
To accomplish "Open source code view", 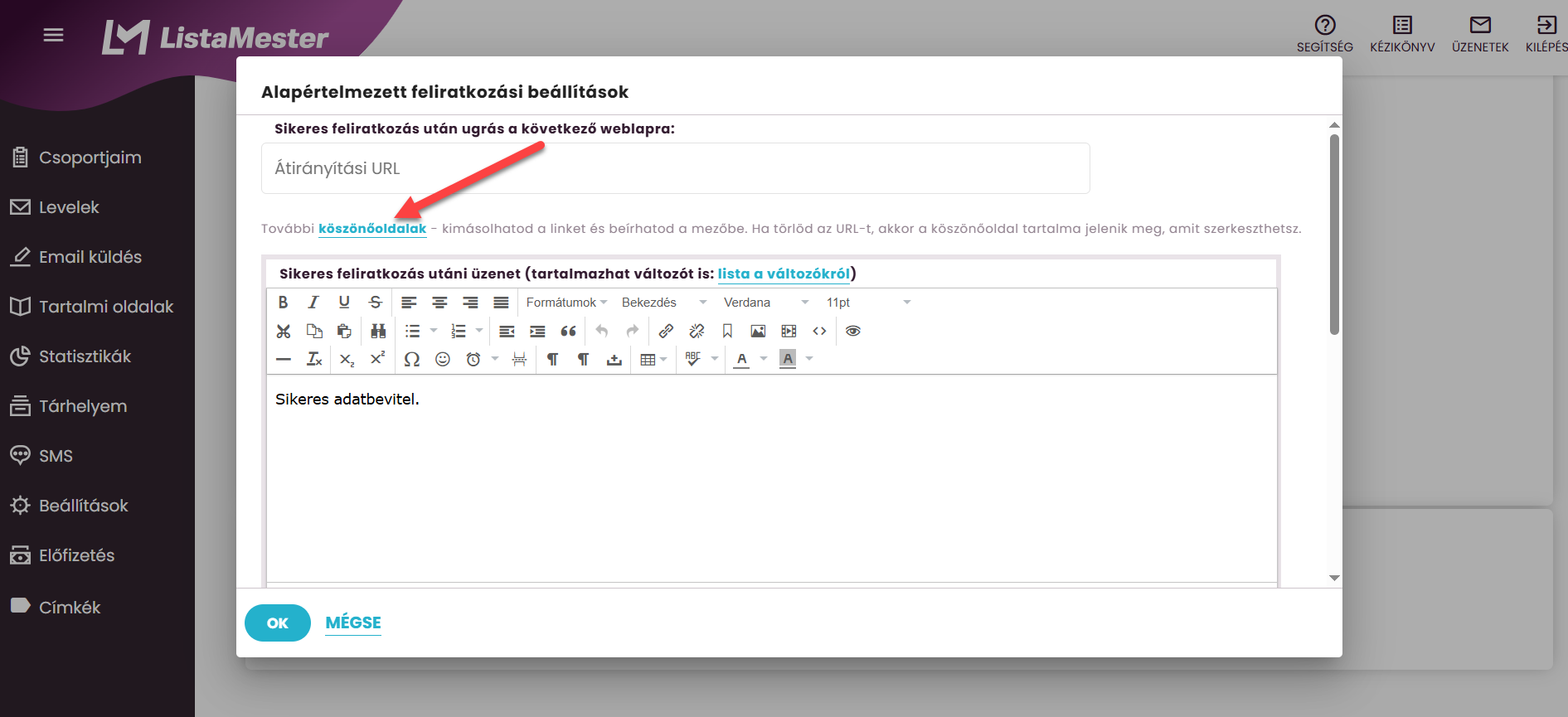I will 819,331.
